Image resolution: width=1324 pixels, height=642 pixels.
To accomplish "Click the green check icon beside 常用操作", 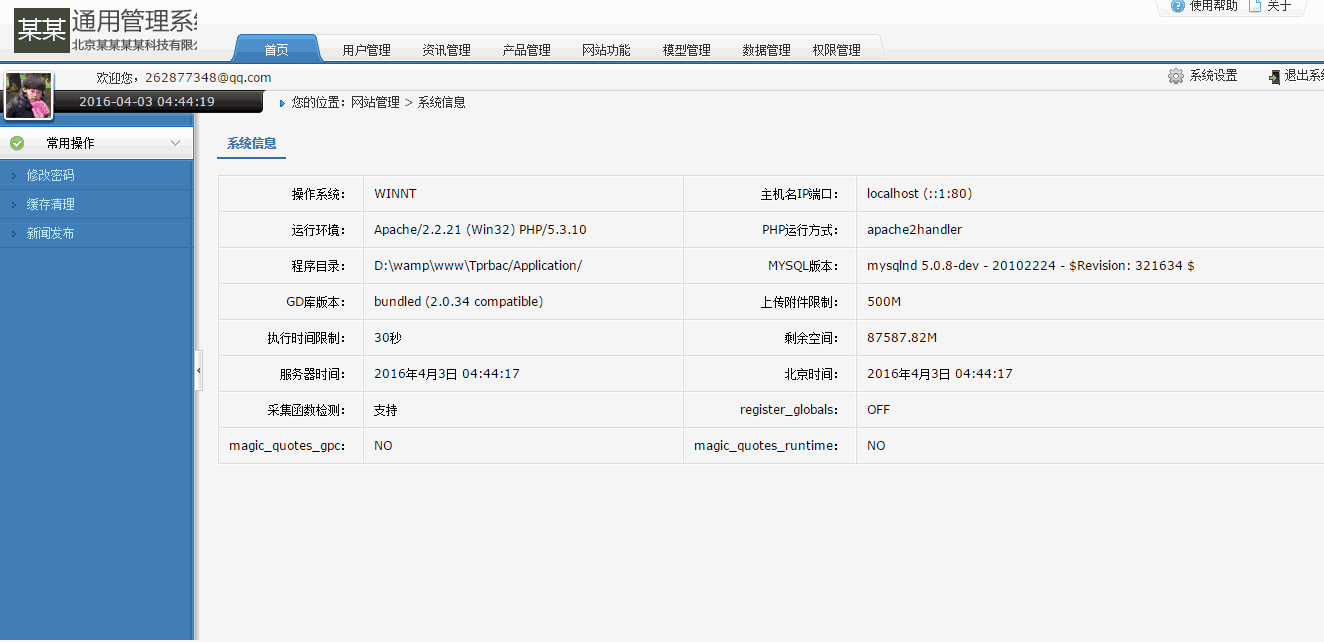I will 17,143.
